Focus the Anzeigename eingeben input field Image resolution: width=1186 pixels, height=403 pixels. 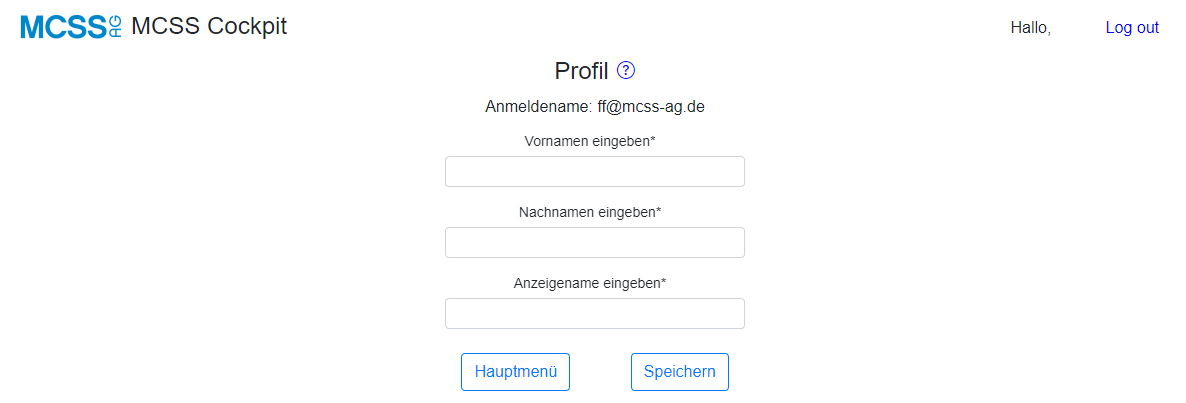(595, 314)
